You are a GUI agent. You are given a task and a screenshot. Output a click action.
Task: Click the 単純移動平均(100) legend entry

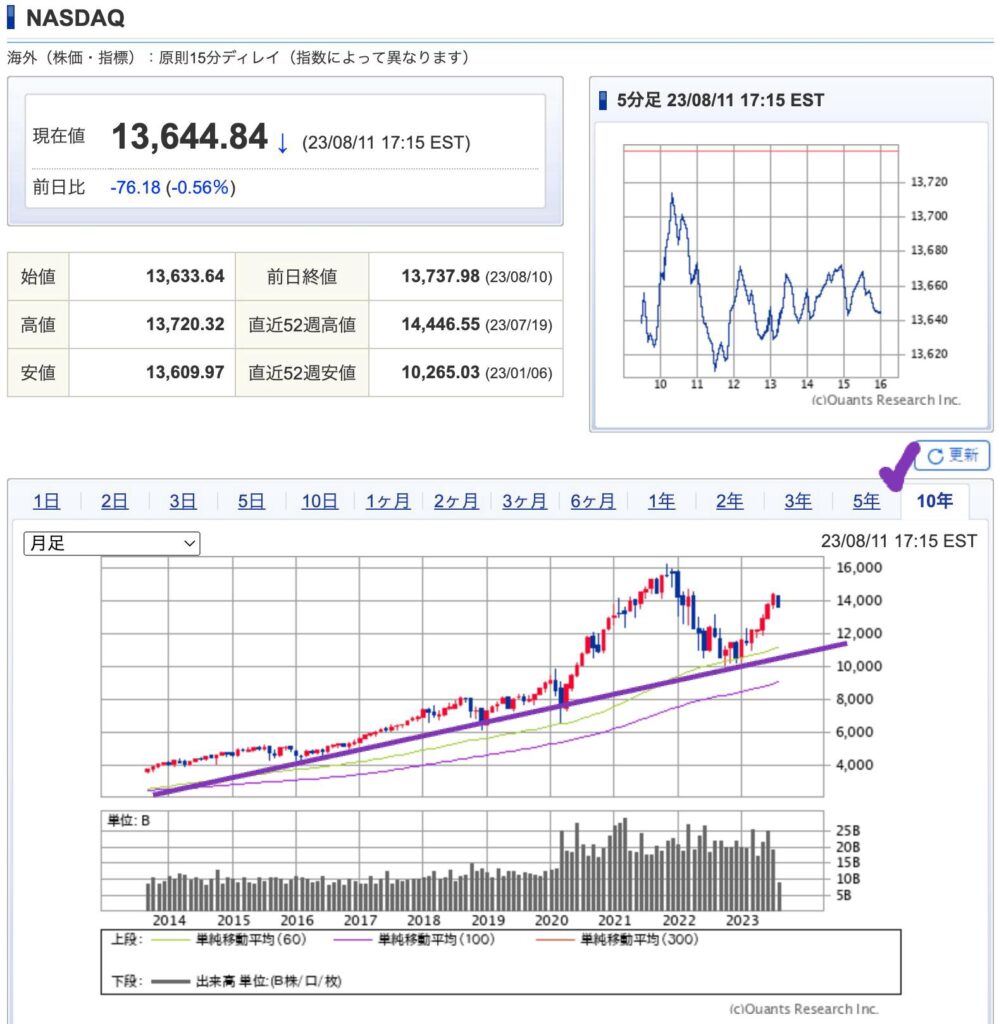click(x=414, y=940)
